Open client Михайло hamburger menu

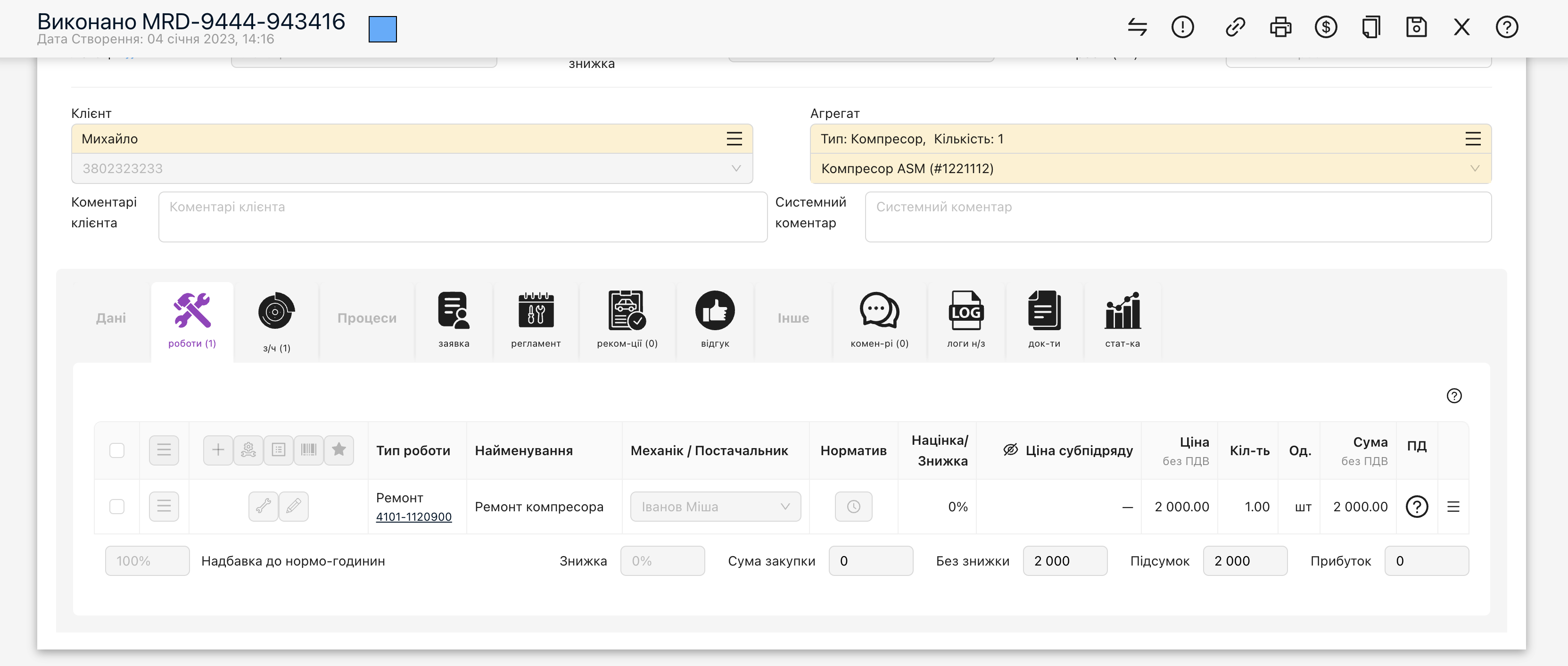[x=734, y=139]
